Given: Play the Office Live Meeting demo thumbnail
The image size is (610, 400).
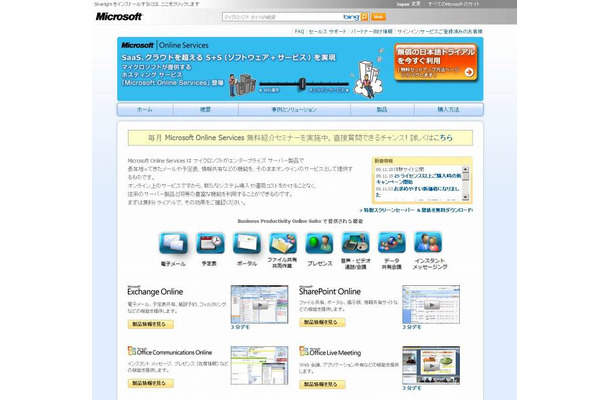Looking at the screenshot, I should point(431,365).
